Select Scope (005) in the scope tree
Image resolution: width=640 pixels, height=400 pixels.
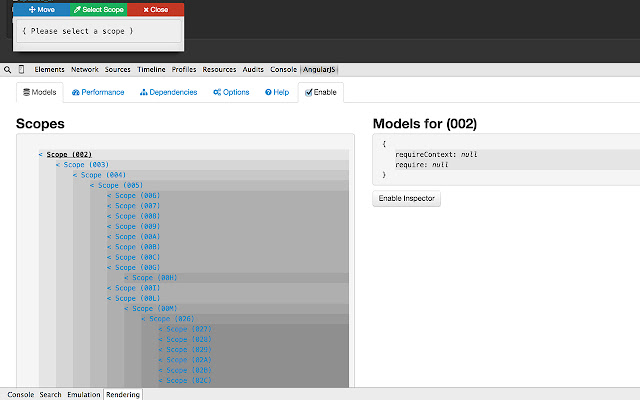click(120, 185)
